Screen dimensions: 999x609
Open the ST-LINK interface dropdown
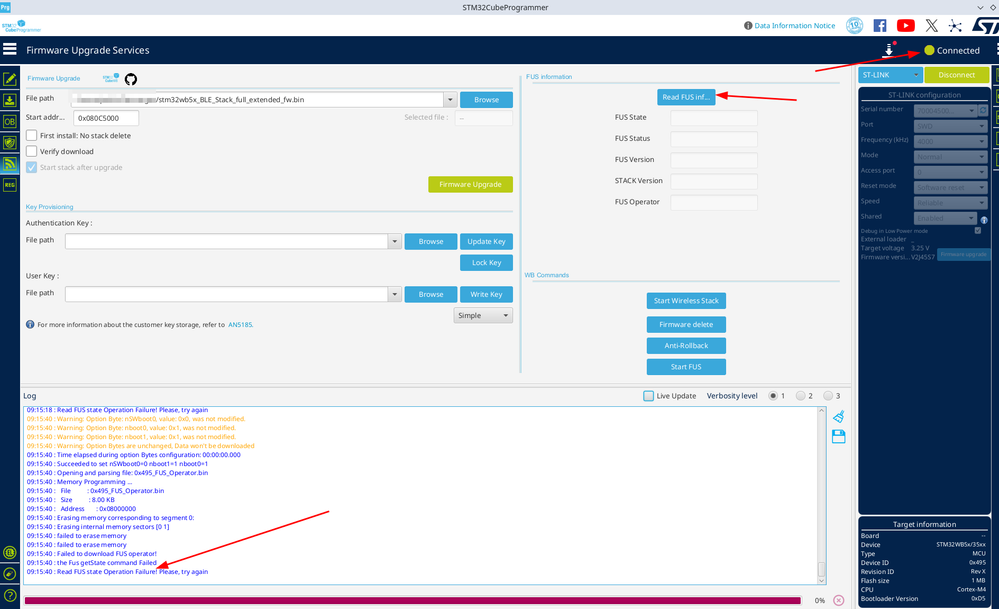click(x=890, y=75)
